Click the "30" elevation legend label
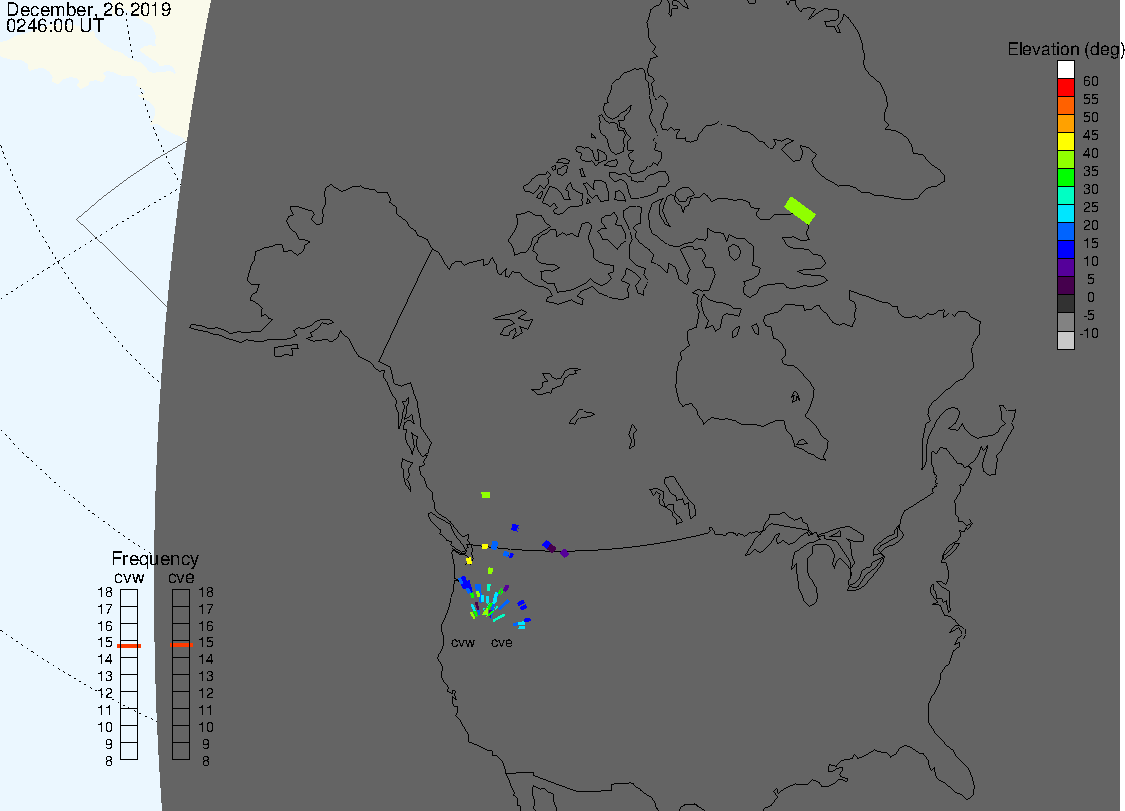The image size is (1125, 811). coord(1091,189)
